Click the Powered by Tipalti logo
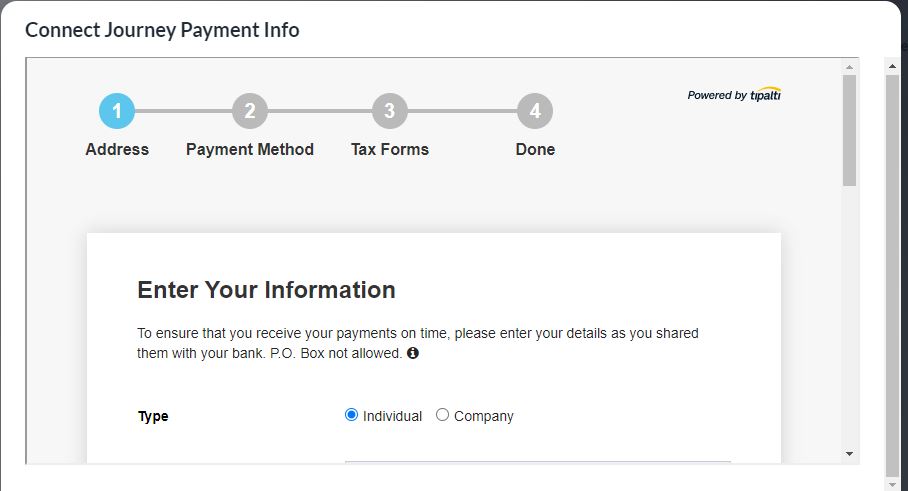Viewport: 908px width, 491px height. click(734, 95)
